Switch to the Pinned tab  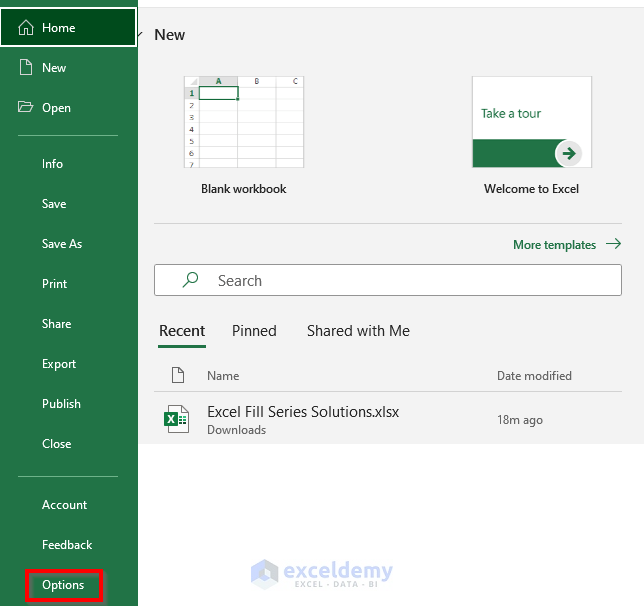click(254, 331)
